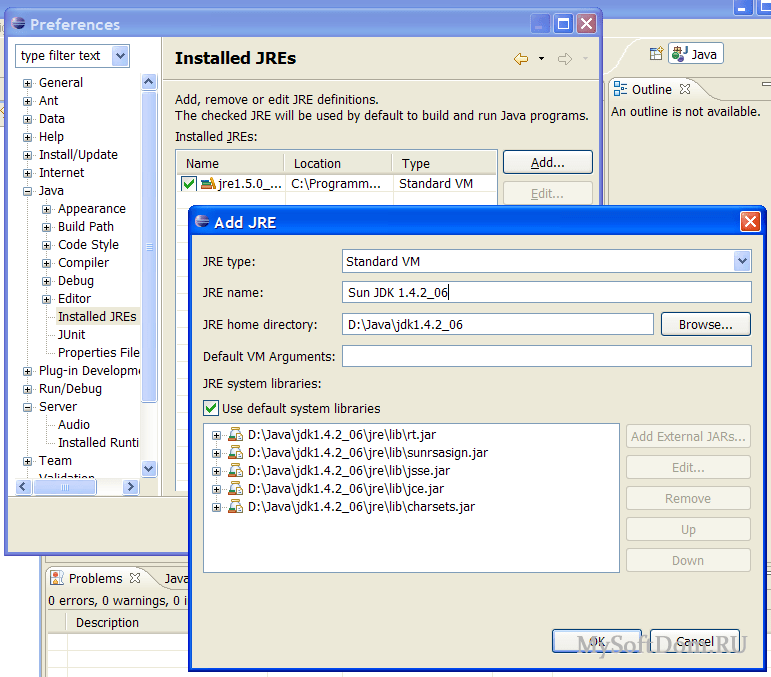Click the back navigation arrow in Preferences
771x677 pixels.
tap(521, 59)
